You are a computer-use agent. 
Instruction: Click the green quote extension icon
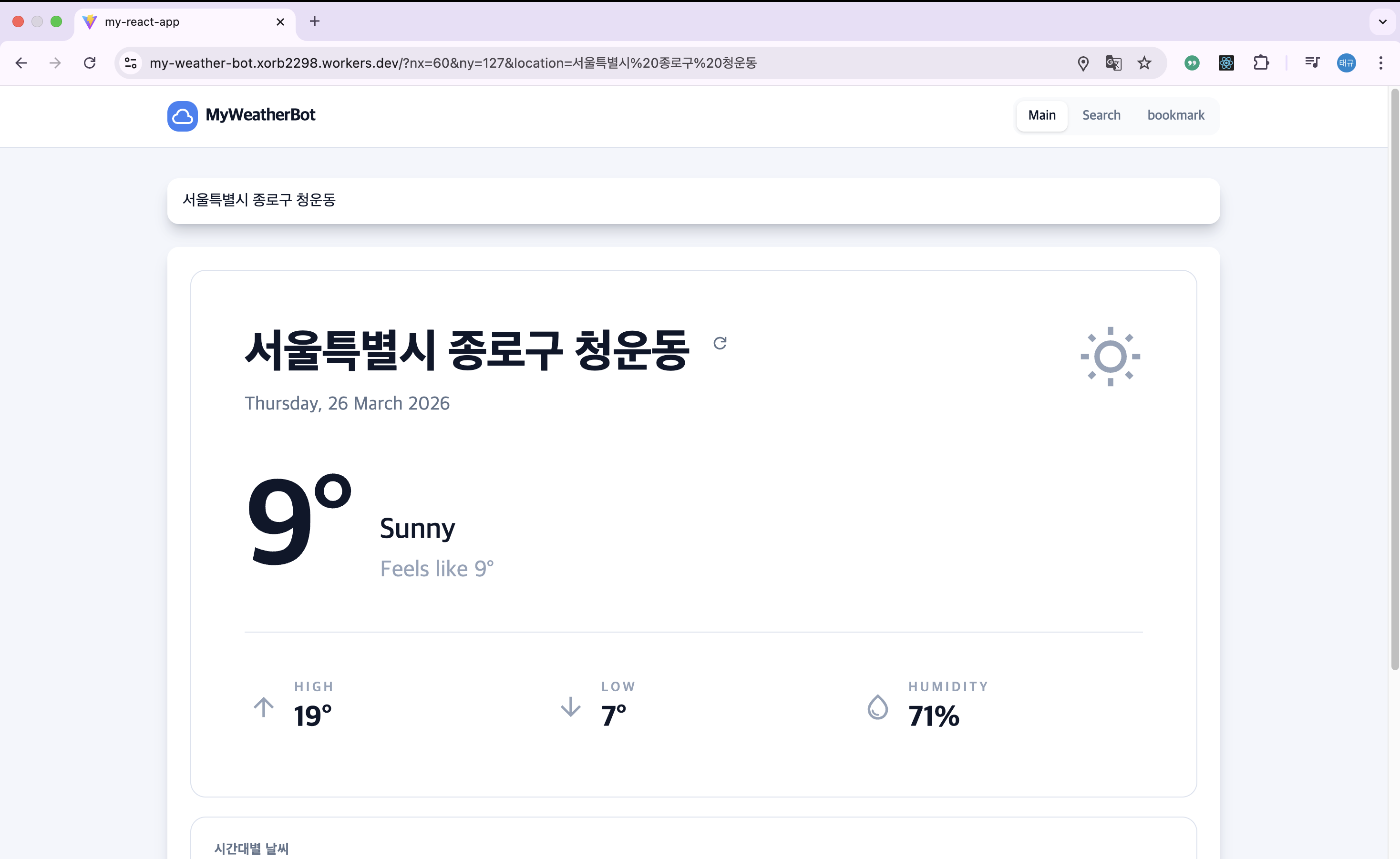[1192, 63]
